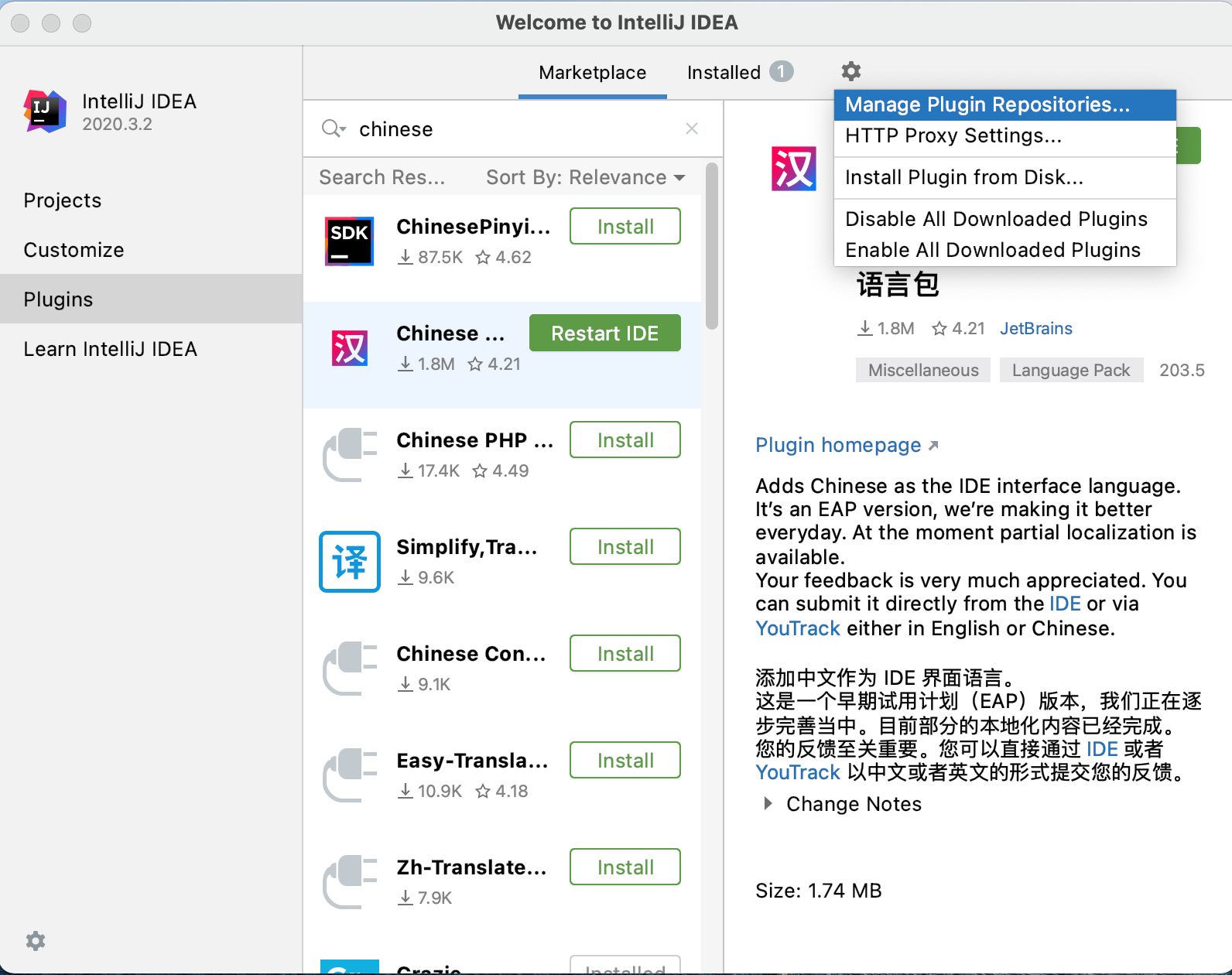Click YouTrack link in Chinese description
This screenshot has height=975, width=1232.
pyautogui.click(x=798, y=772)
